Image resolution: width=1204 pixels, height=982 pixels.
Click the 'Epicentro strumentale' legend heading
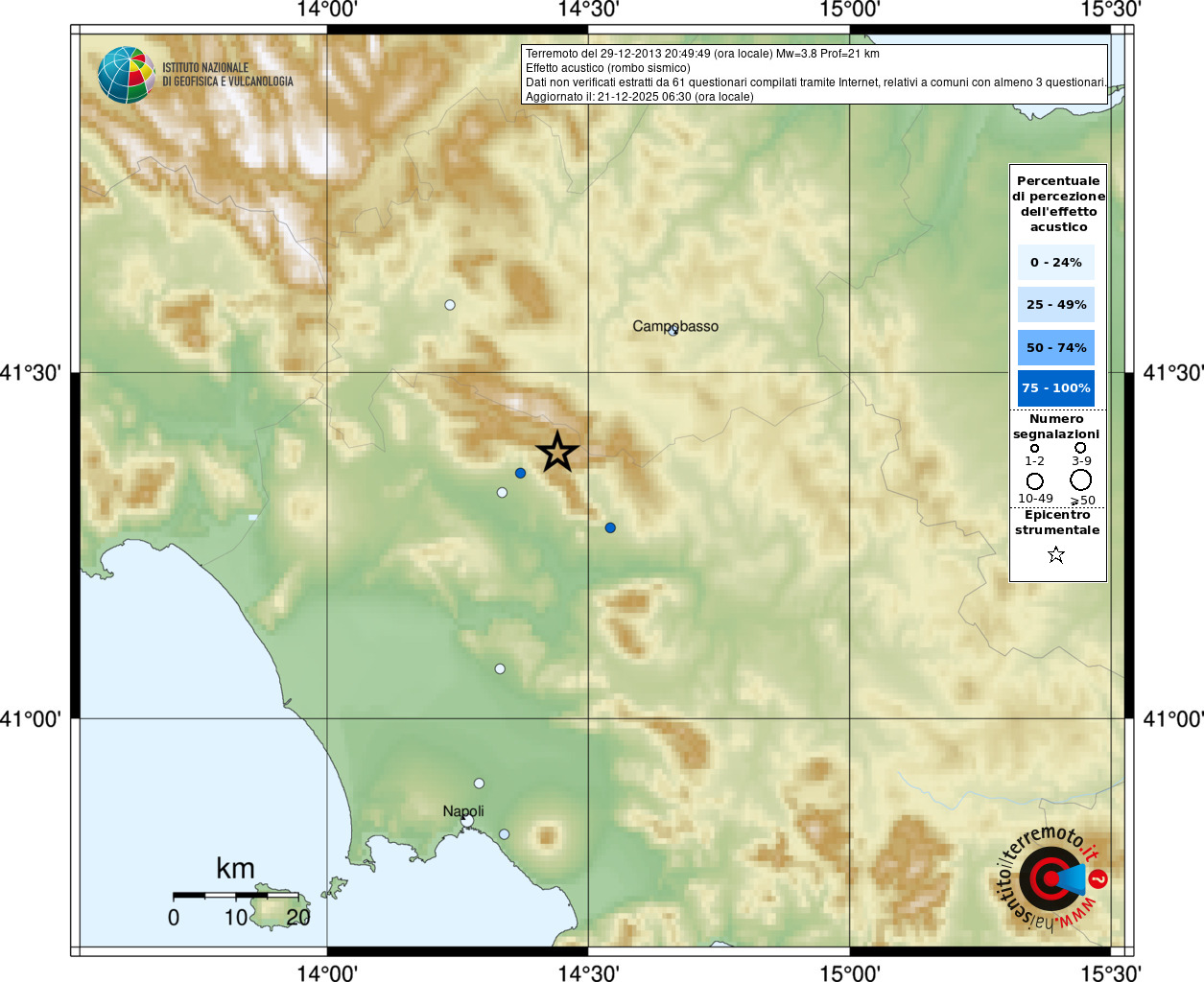click(1057, 522)
